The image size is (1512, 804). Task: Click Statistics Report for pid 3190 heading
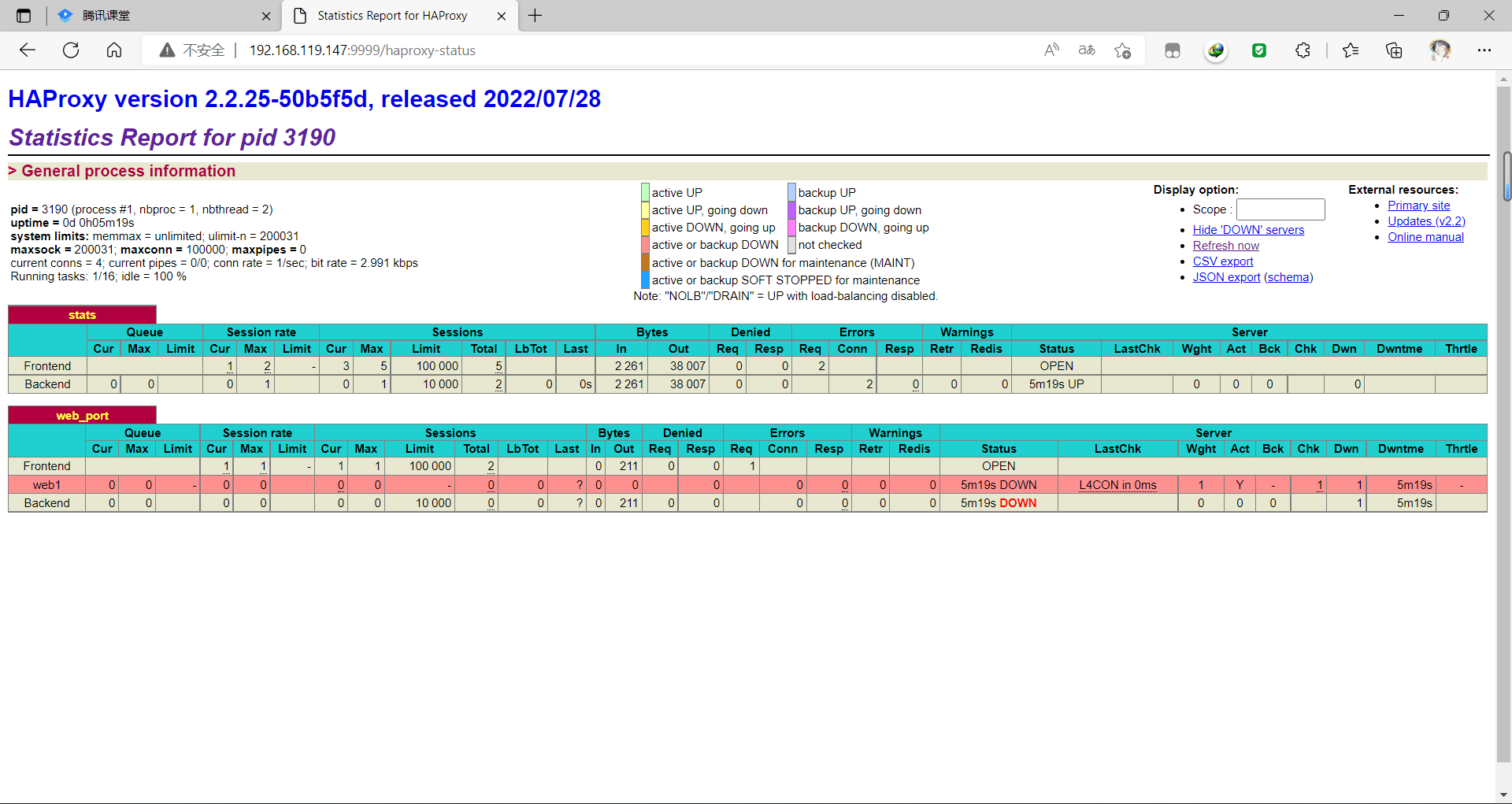click(x=172, y=138)
